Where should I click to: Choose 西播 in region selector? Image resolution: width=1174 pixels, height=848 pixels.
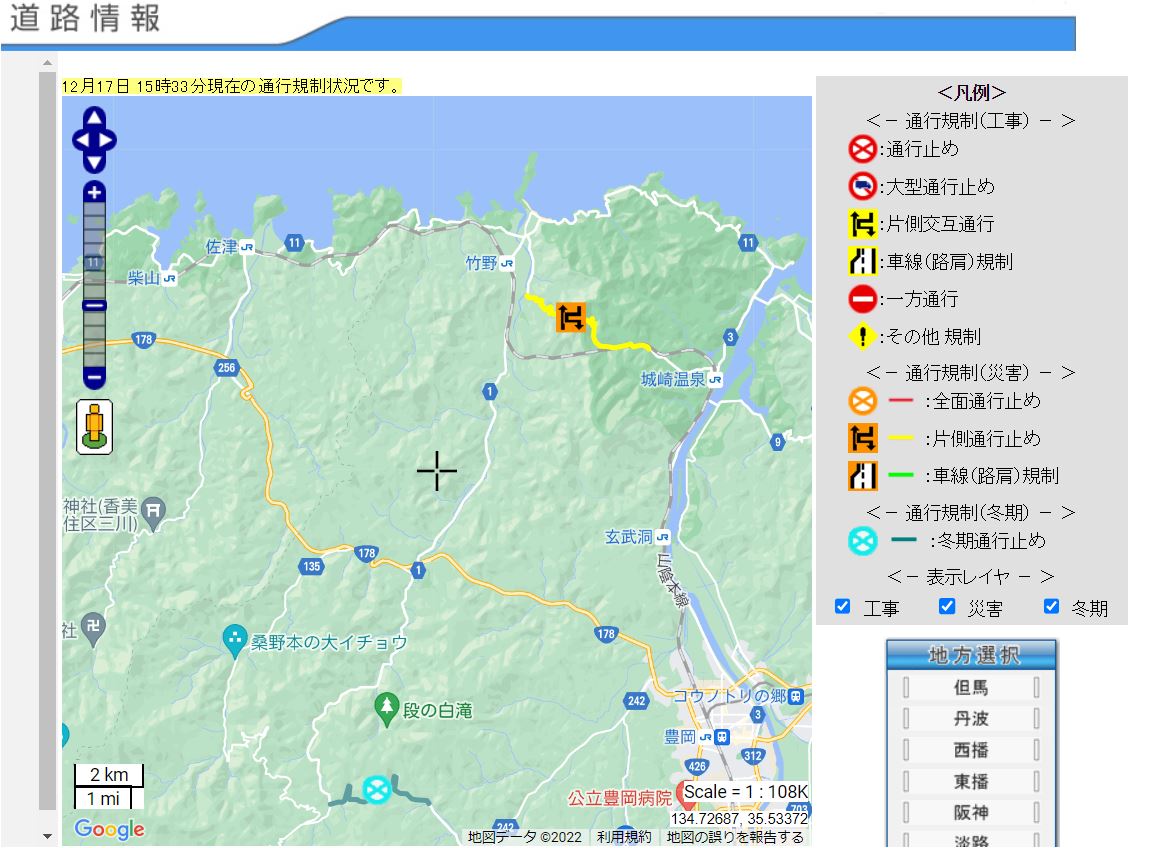(x=970, y=750)
